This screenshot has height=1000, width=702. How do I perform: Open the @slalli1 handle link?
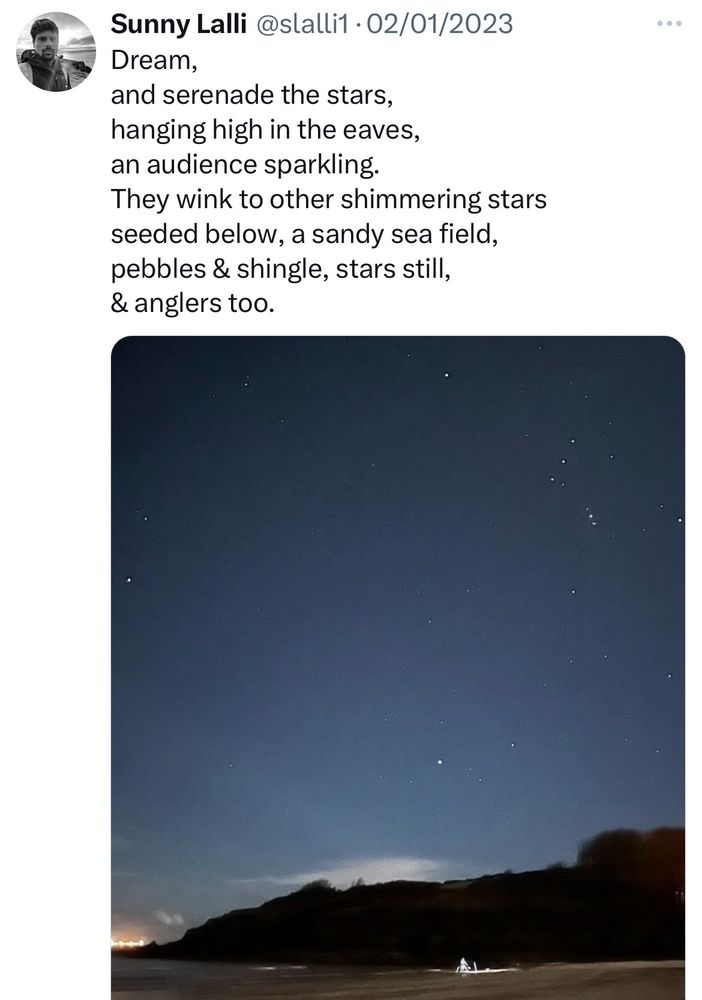point(302,24)
